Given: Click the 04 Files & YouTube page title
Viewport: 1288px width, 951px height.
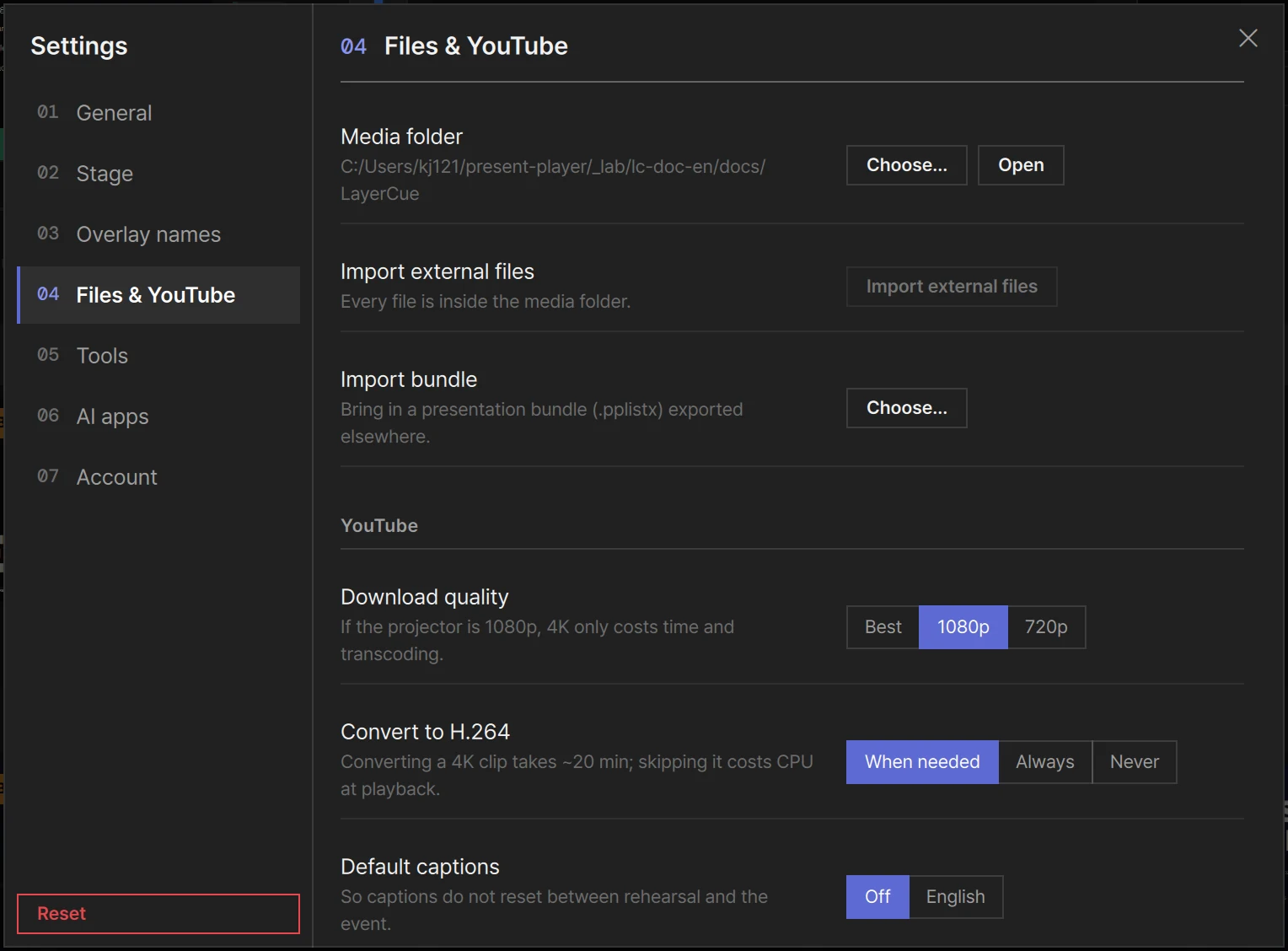Looking at the screenshot, I should click(x=454, y=46).
